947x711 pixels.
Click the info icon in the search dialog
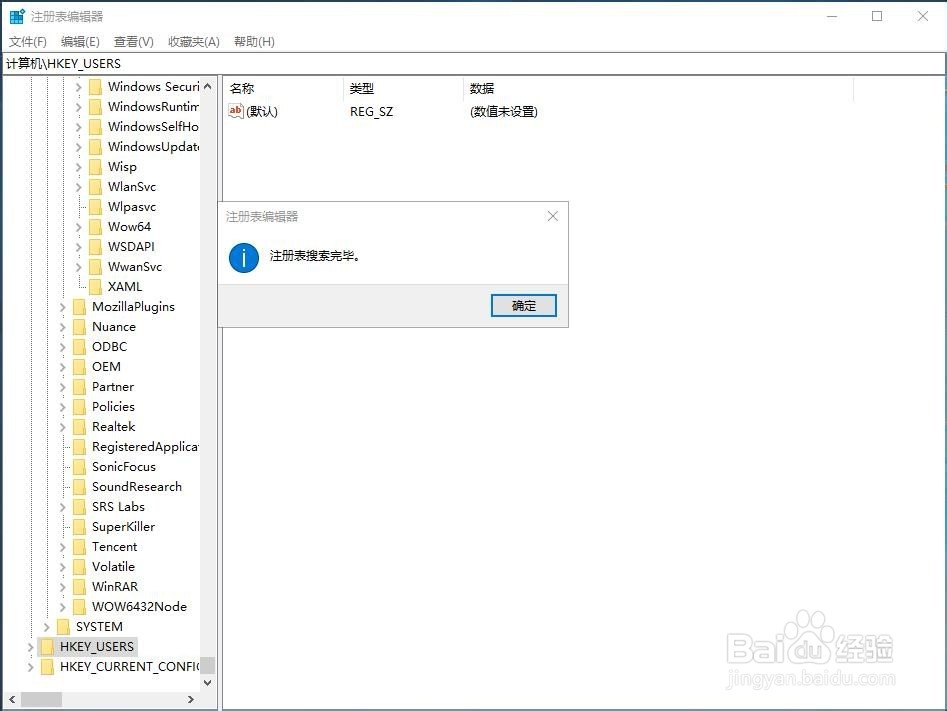(243, 257)
